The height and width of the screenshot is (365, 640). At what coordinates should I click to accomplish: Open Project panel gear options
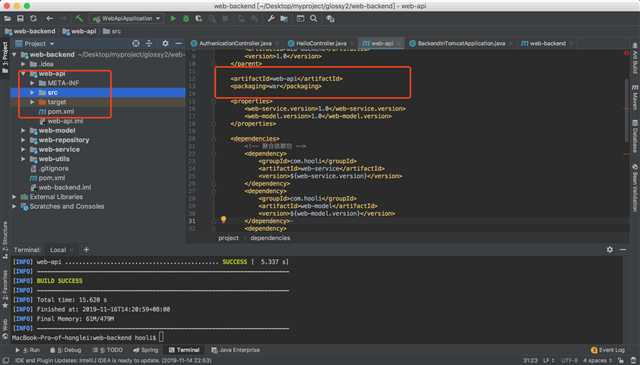click(165, 43)
